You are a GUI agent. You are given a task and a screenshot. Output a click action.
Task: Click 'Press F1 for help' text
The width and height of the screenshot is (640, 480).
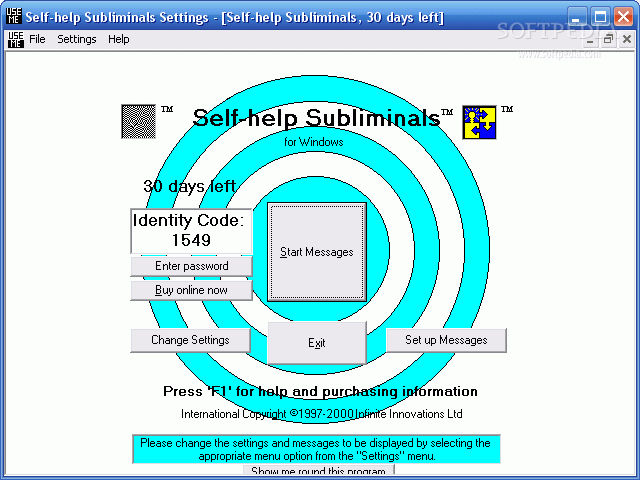pos(320,391)
